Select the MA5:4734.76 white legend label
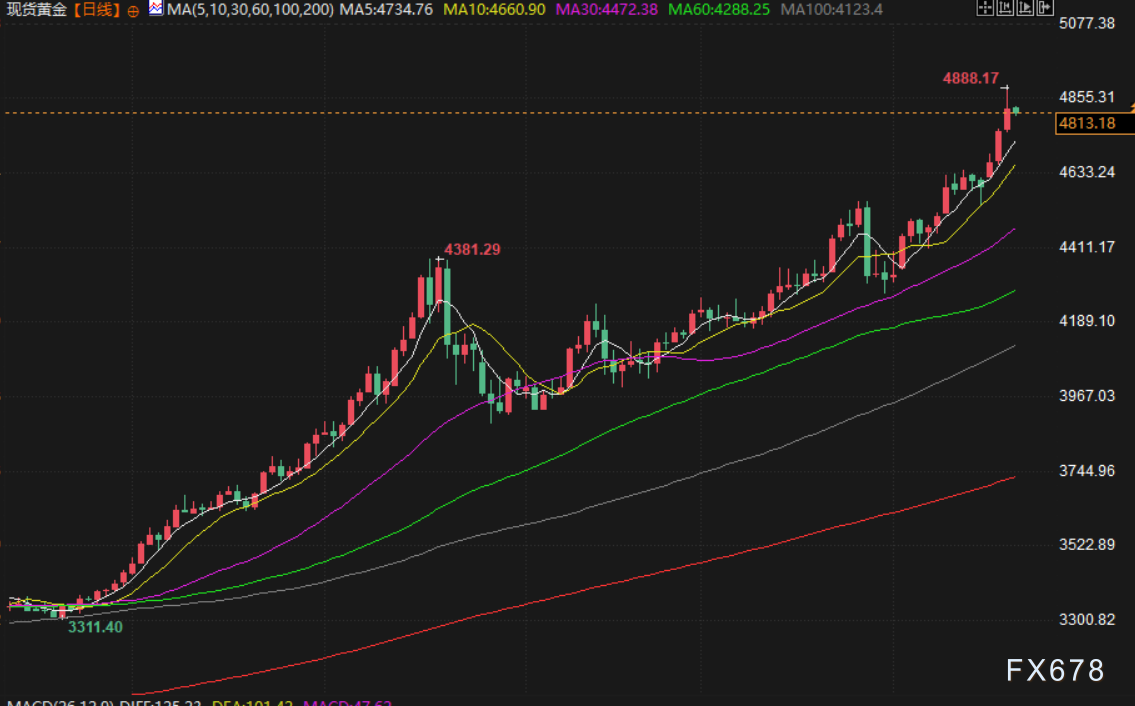 (386, 10)
